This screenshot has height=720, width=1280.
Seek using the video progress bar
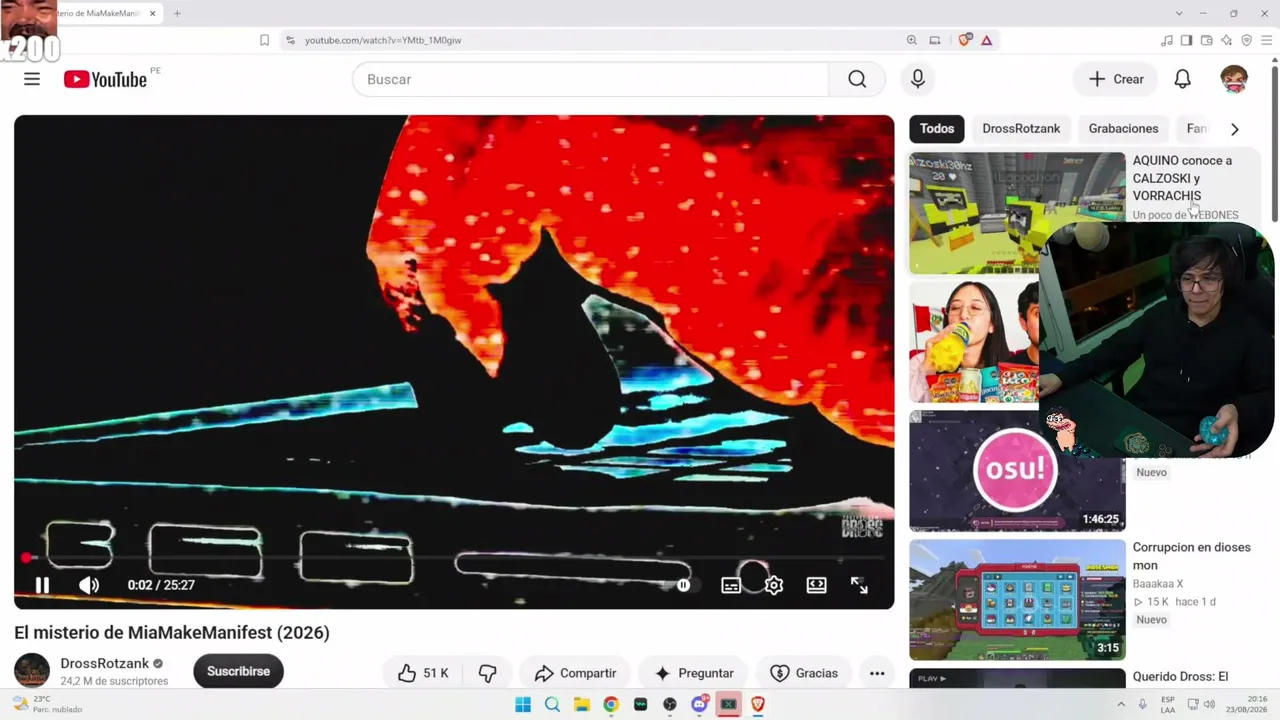(x=454, y=557)
